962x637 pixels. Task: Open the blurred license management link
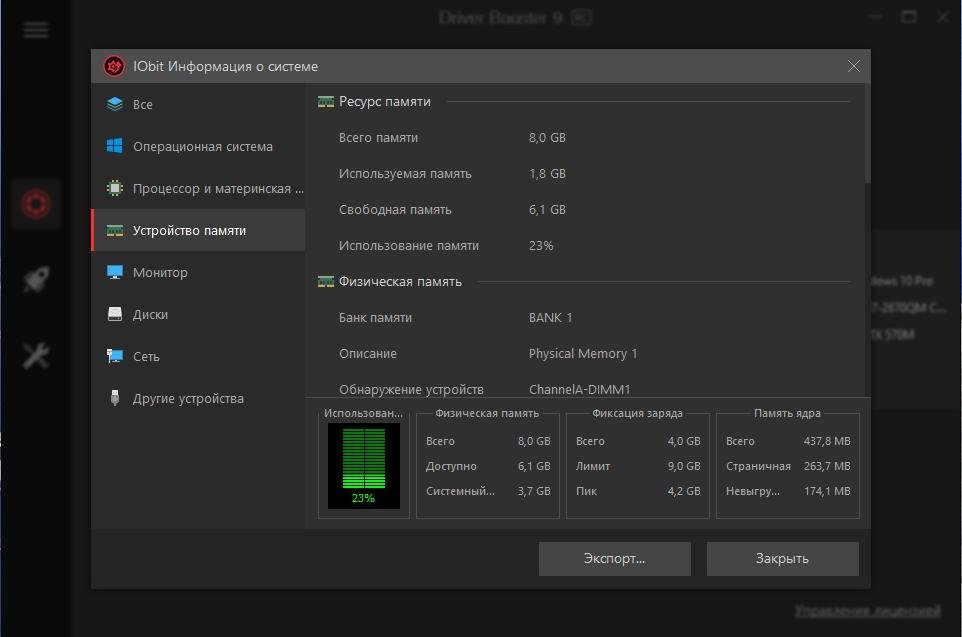[868, 611]
